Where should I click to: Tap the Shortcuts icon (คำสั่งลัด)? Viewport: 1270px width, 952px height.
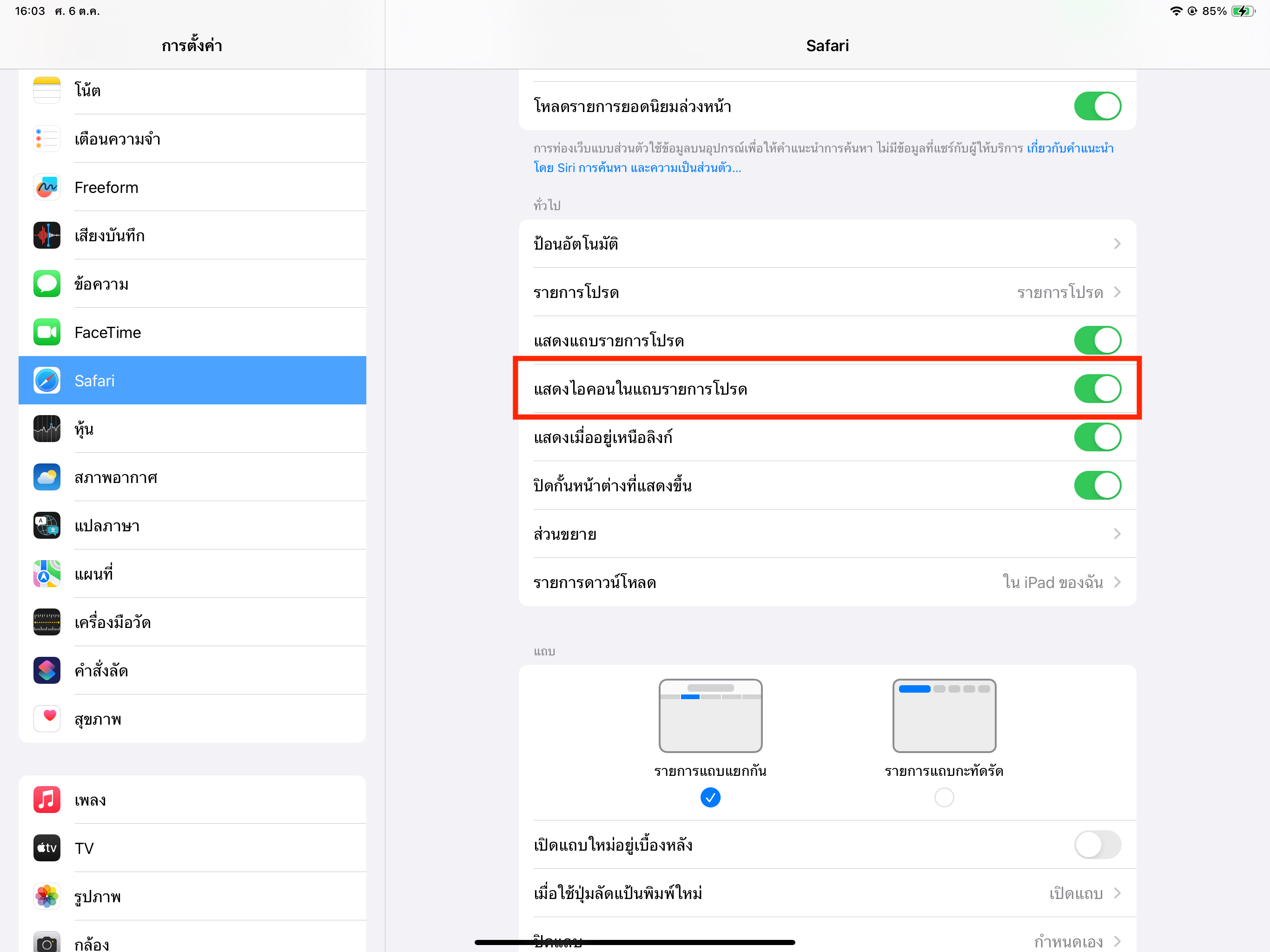click(46, 670)
